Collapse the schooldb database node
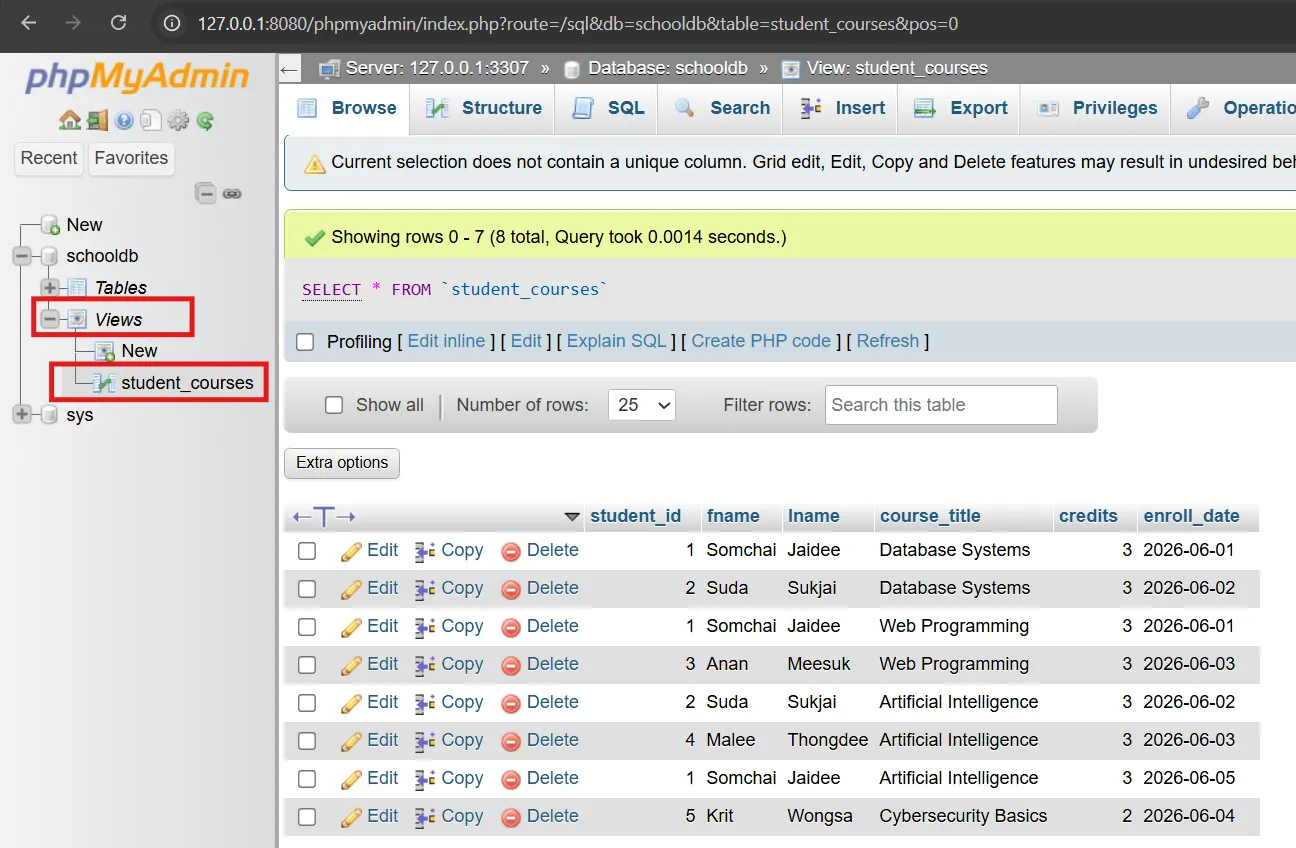The image size is (1296, 848). click(x=22, y=256)
